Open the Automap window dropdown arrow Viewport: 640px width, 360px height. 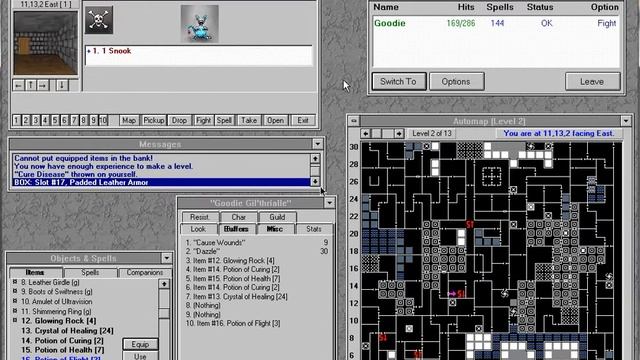tap(626, 121)
